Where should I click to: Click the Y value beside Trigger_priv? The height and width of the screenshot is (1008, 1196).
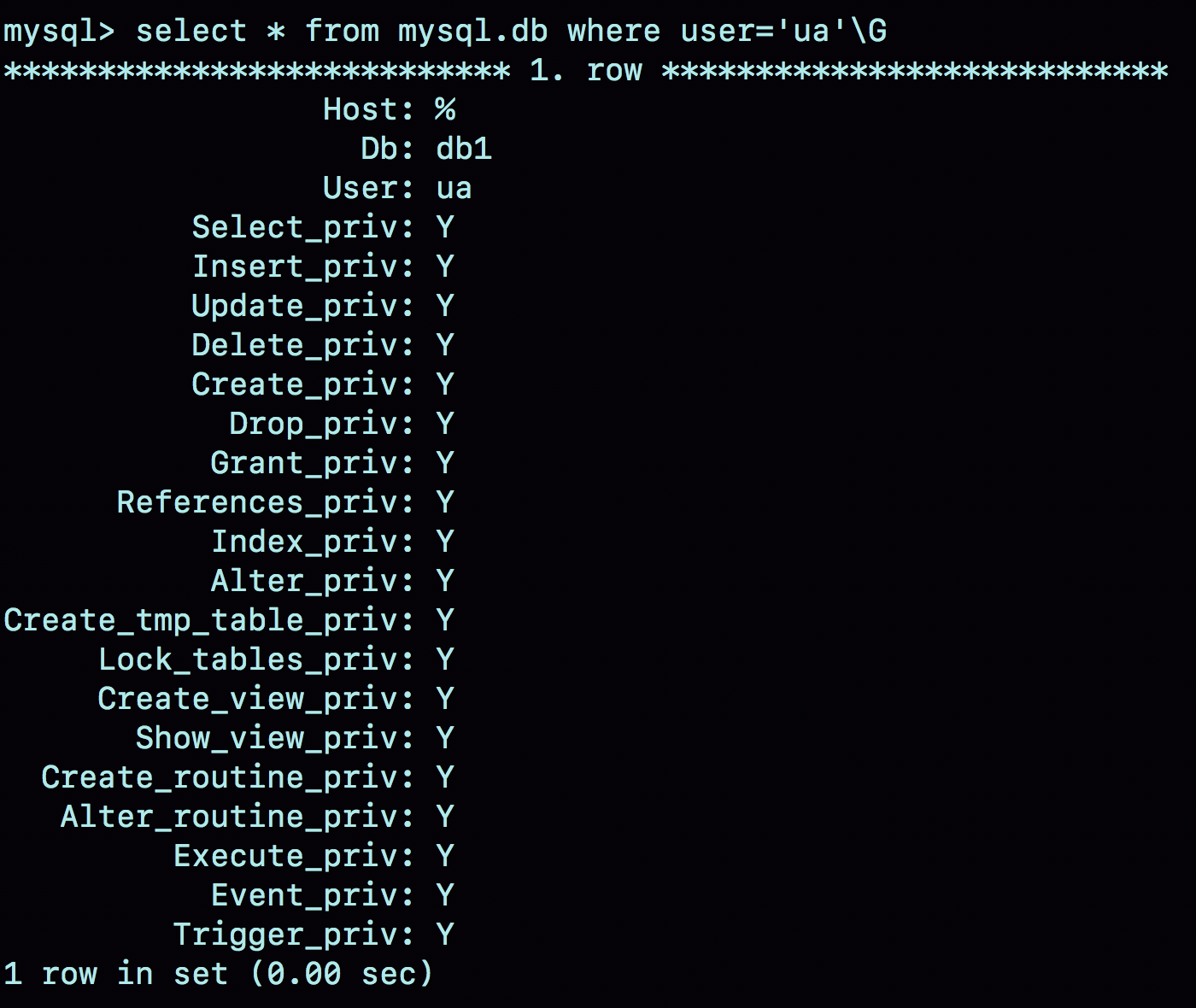444,935
